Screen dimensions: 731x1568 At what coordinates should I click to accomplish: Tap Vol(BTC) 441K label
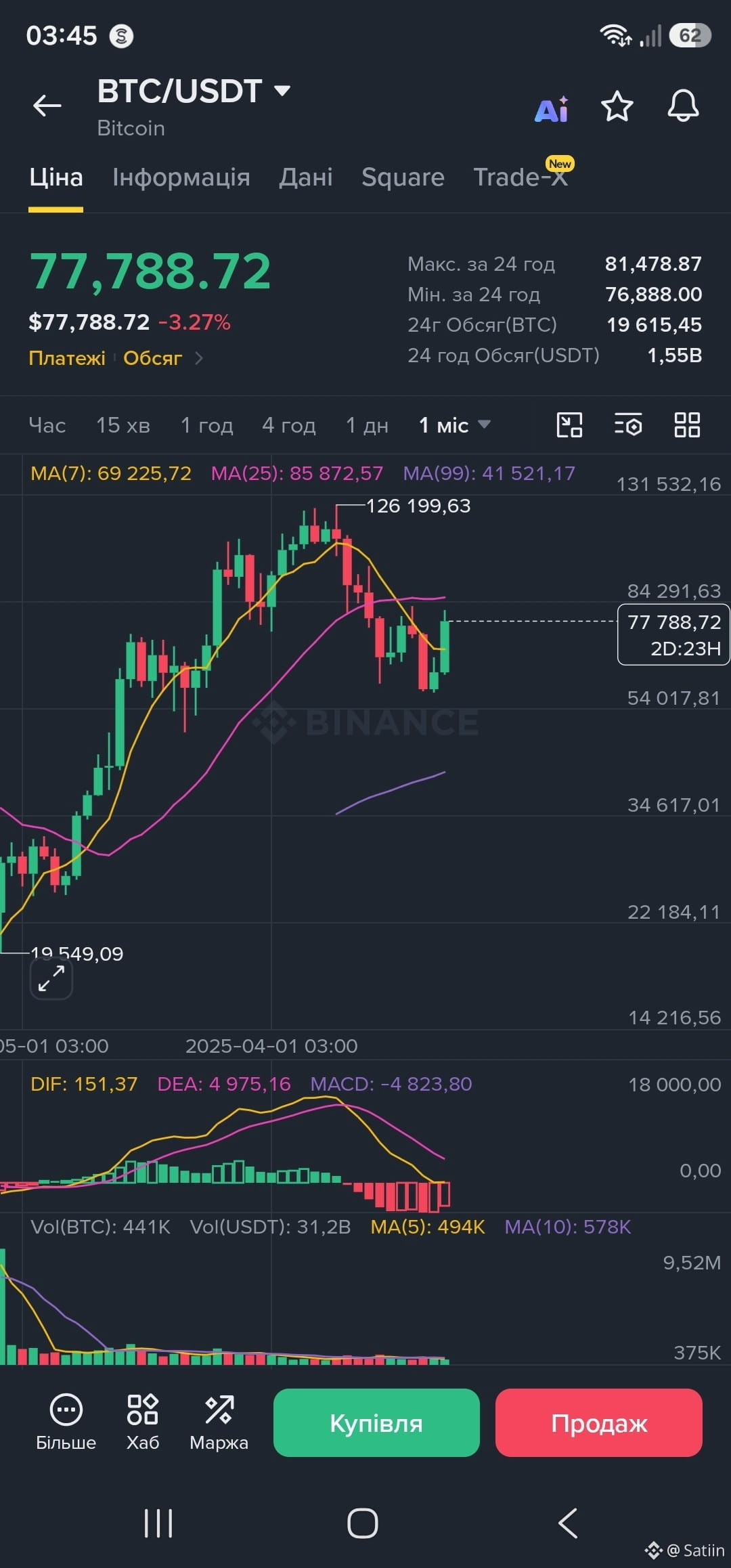point(100,1227)
